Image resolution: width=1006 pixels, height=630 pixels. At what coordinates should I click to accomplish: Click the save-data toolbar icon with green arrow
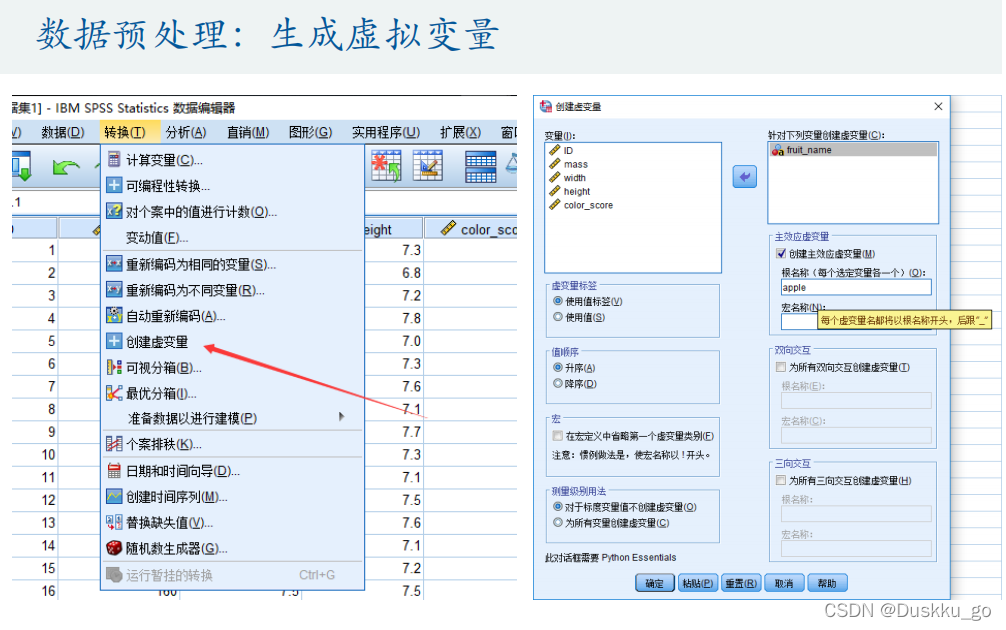(21, 166)
